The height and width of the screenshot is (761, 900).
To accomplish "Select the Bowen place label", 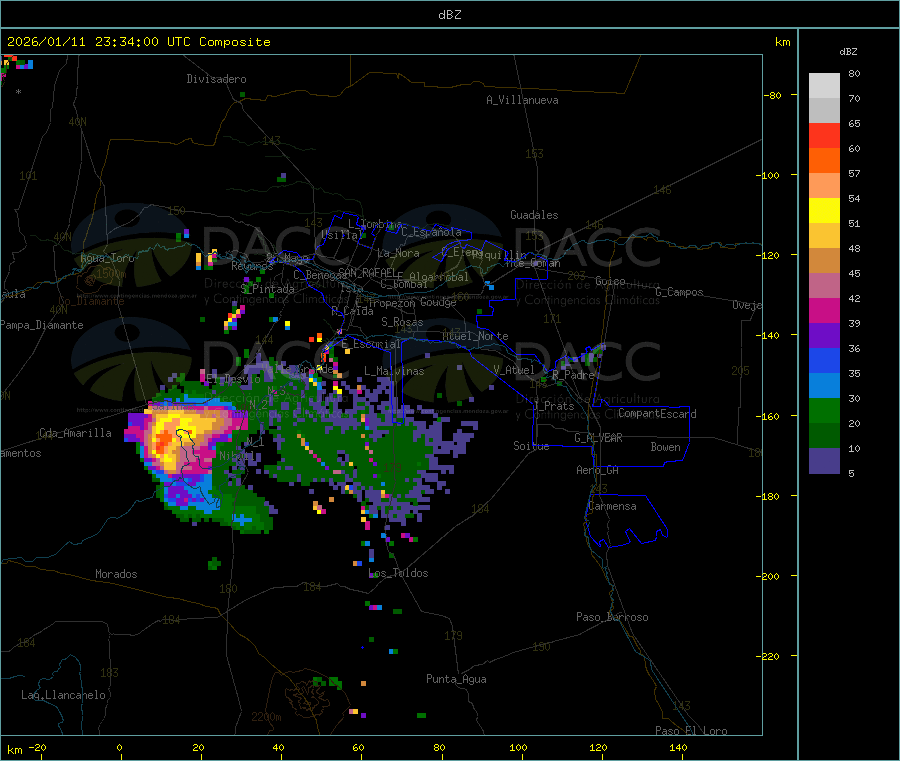I will pyautogui.click(x=665, y=447).
